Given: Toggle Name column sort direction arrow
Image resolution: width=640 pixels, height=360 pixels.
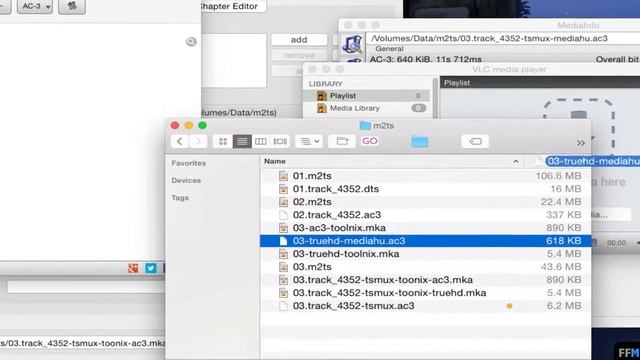Looking at the screenshot, I should pos(516,162).
